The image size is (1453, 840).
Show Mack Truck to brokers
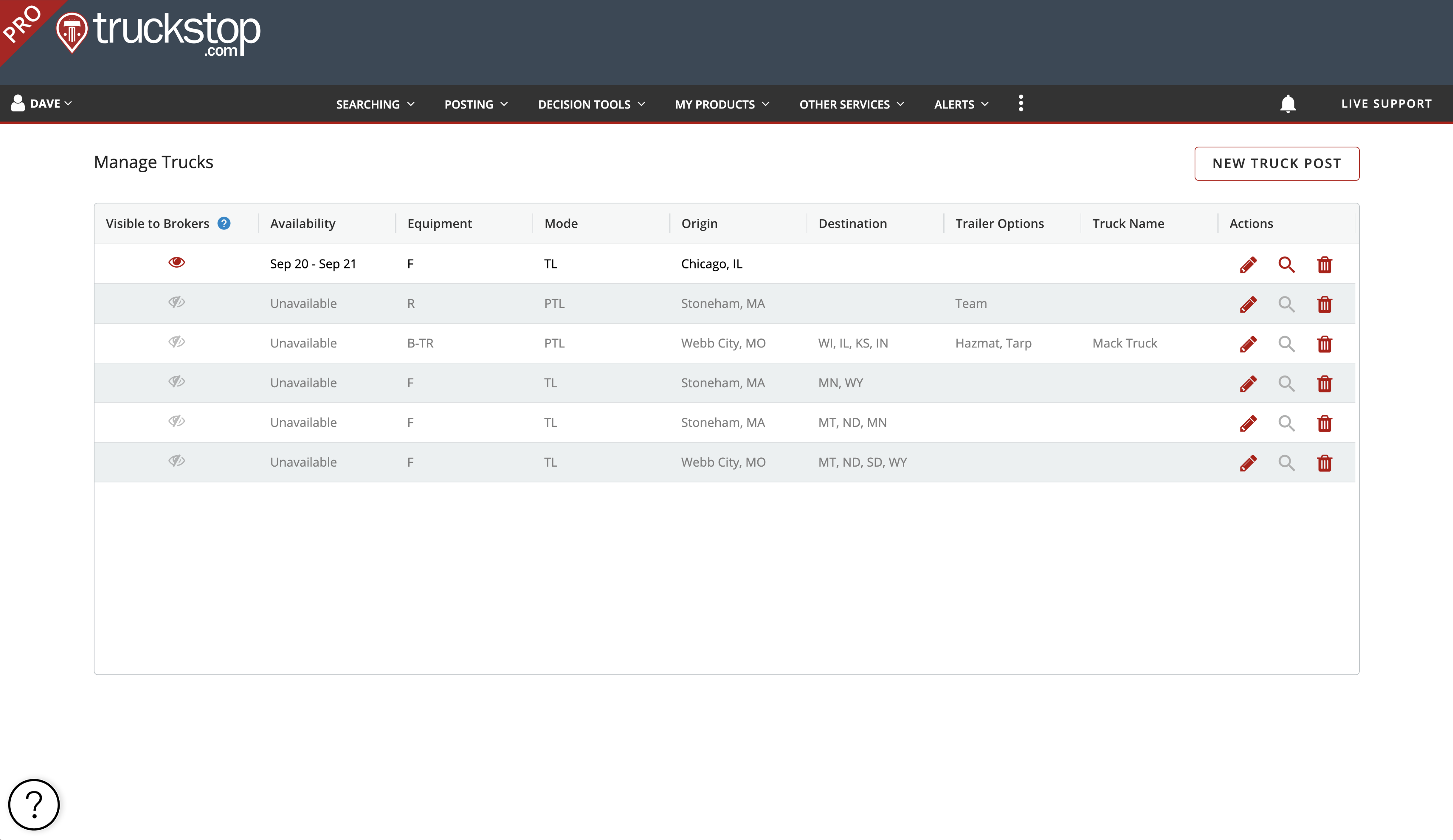(x=176, y=343)
